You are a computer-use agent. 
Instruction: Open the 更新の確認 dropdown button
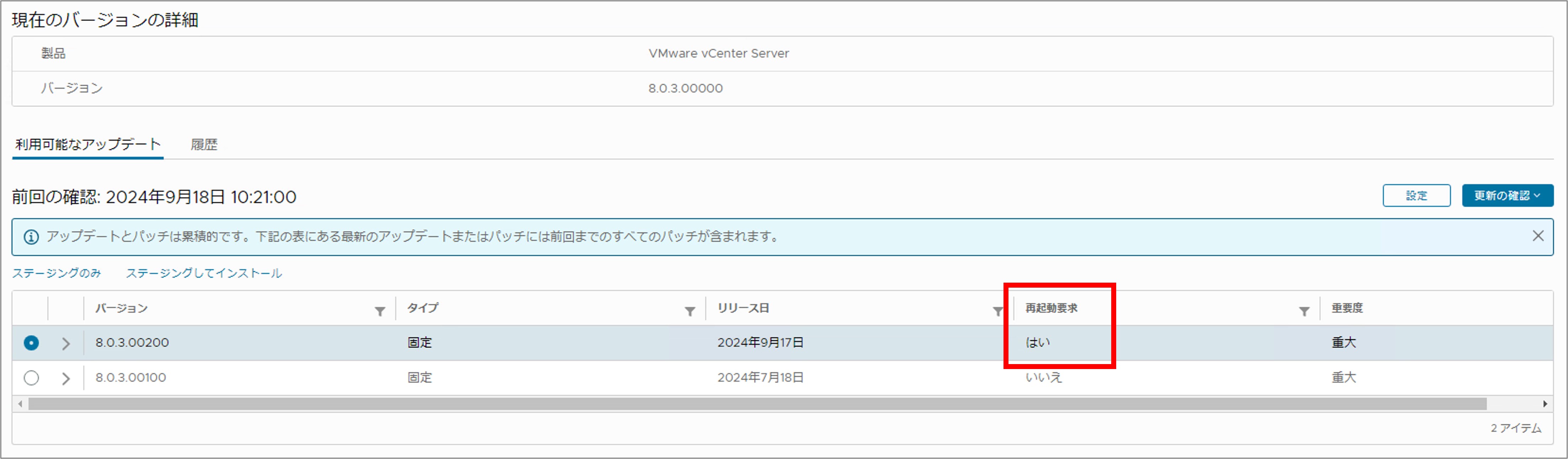[x=1507, y=196]
